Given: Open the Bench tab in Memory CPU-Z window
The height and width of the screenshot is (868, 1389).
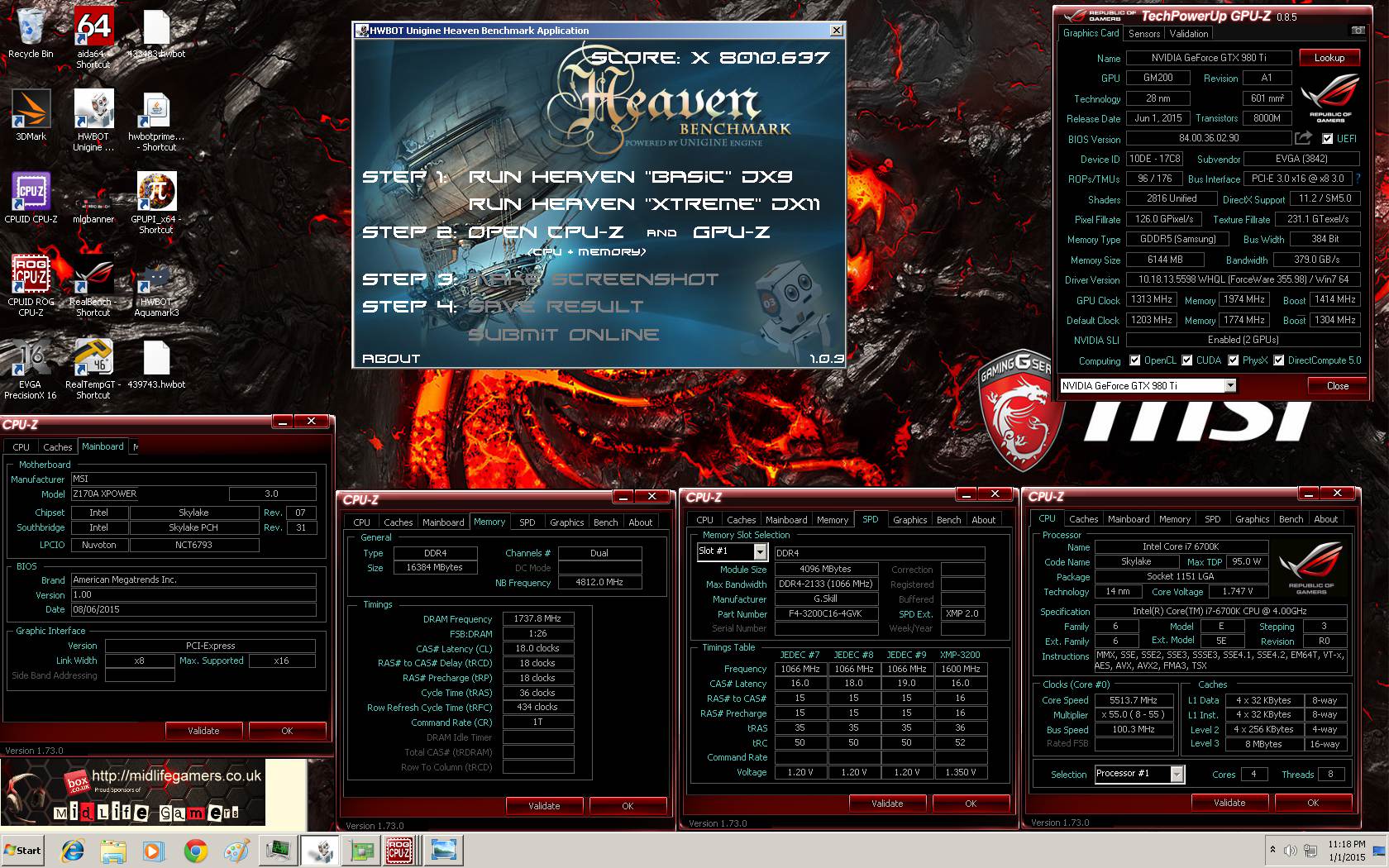Looking at the screenshot, I should [x=606, y=522].
